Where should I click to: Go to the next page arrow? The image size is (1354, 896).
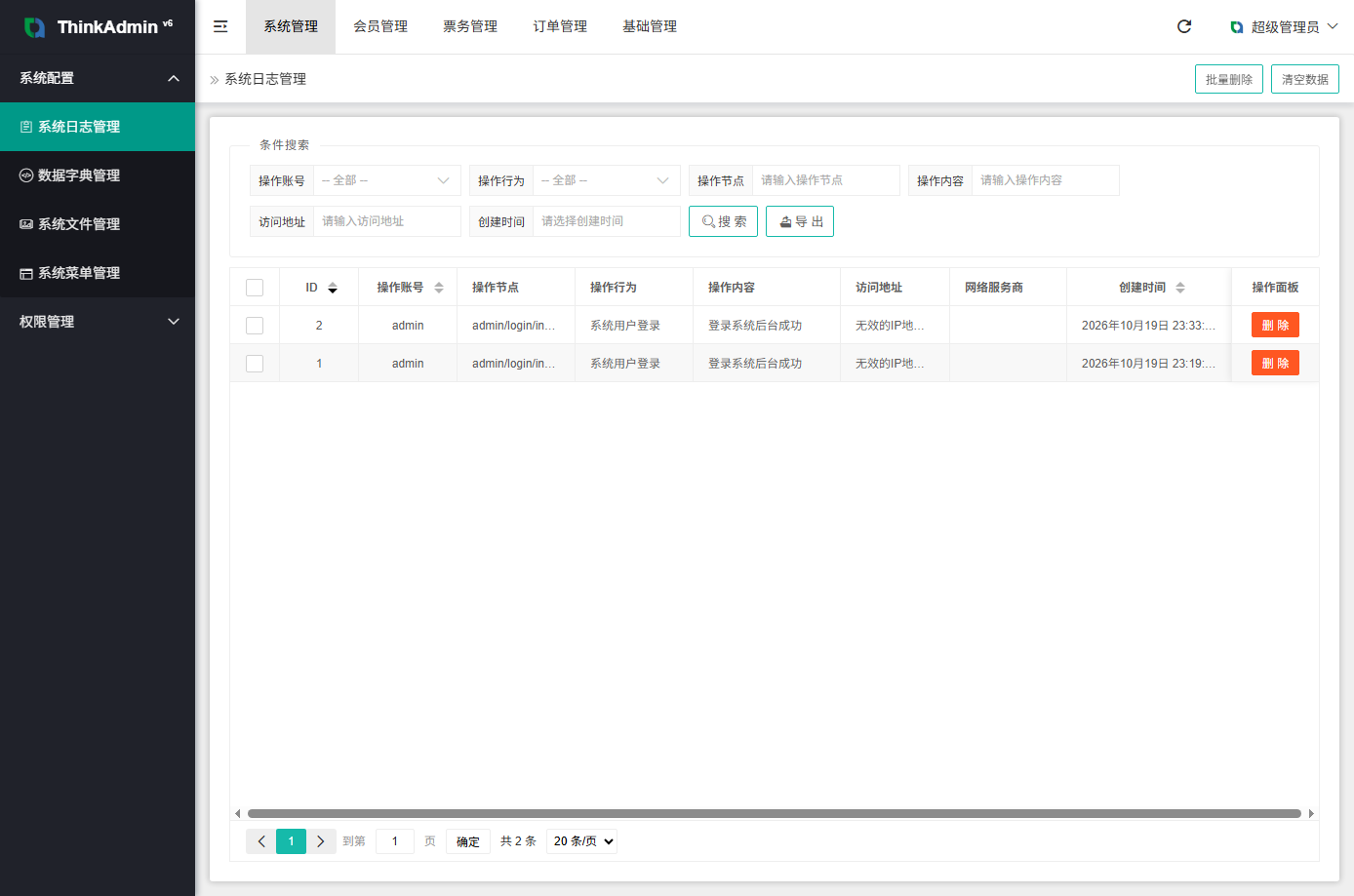(x=320, y=841)
